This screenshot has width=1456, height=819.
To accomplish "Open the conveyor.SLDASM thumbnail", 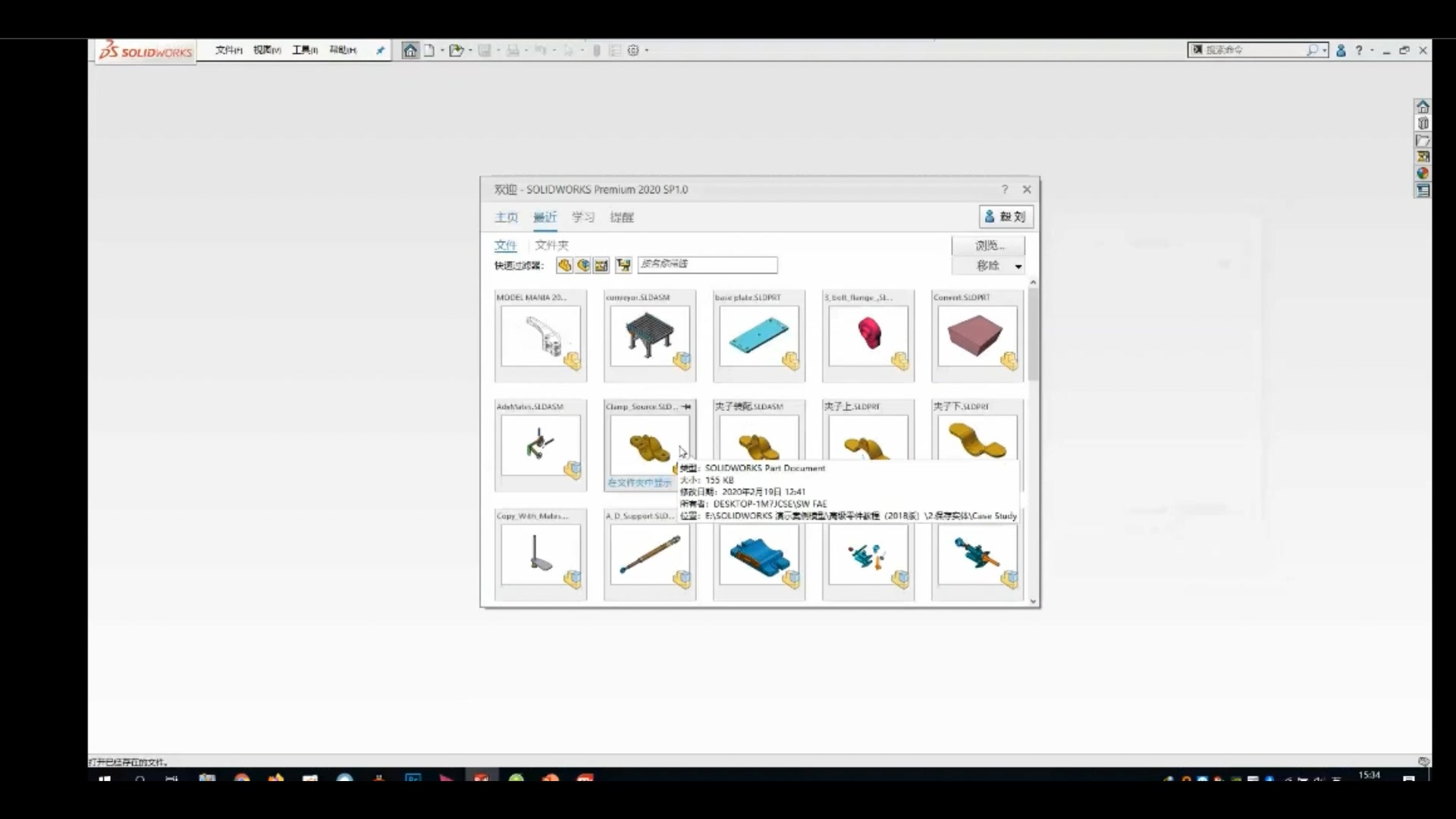I will pos(649,336).
